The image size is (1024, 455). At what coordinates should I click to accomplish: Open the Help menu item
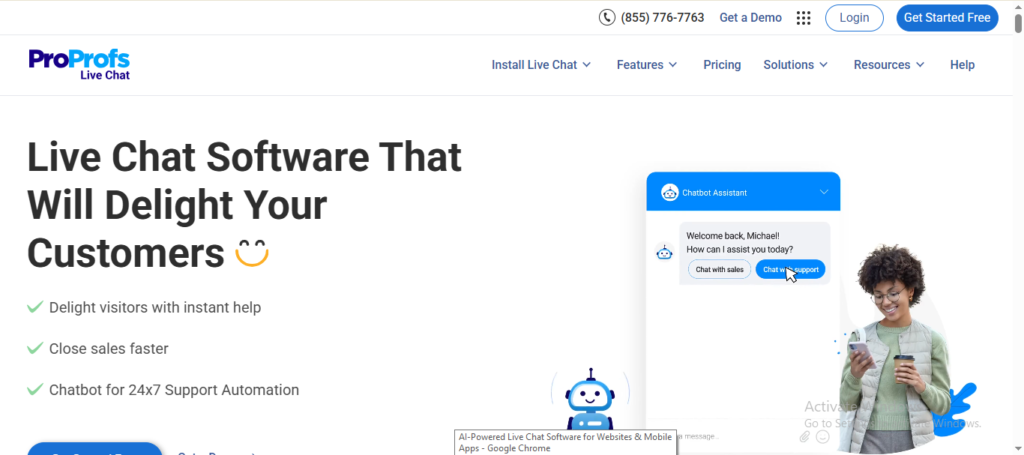pyautogui.click(x=962, y=65)
